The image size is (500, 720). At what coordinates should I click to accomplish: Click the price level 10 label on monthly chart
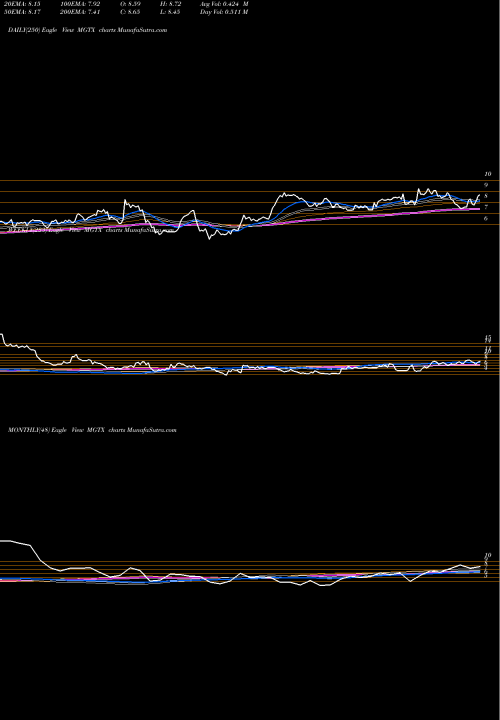click(488, 555)
